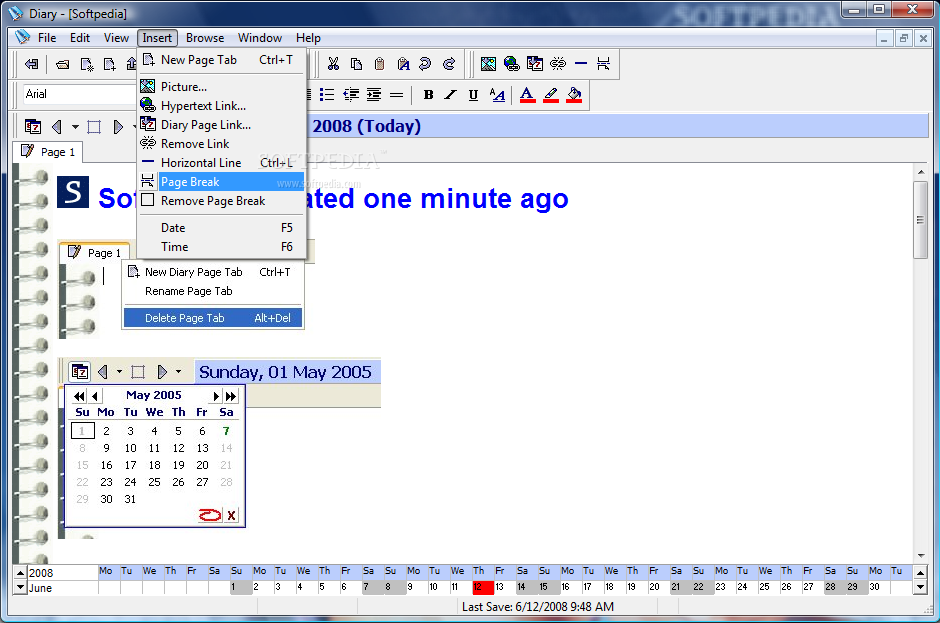Click the red circle Today button in calendar popup
Screen dimensions: 940x623
[210, 514]
